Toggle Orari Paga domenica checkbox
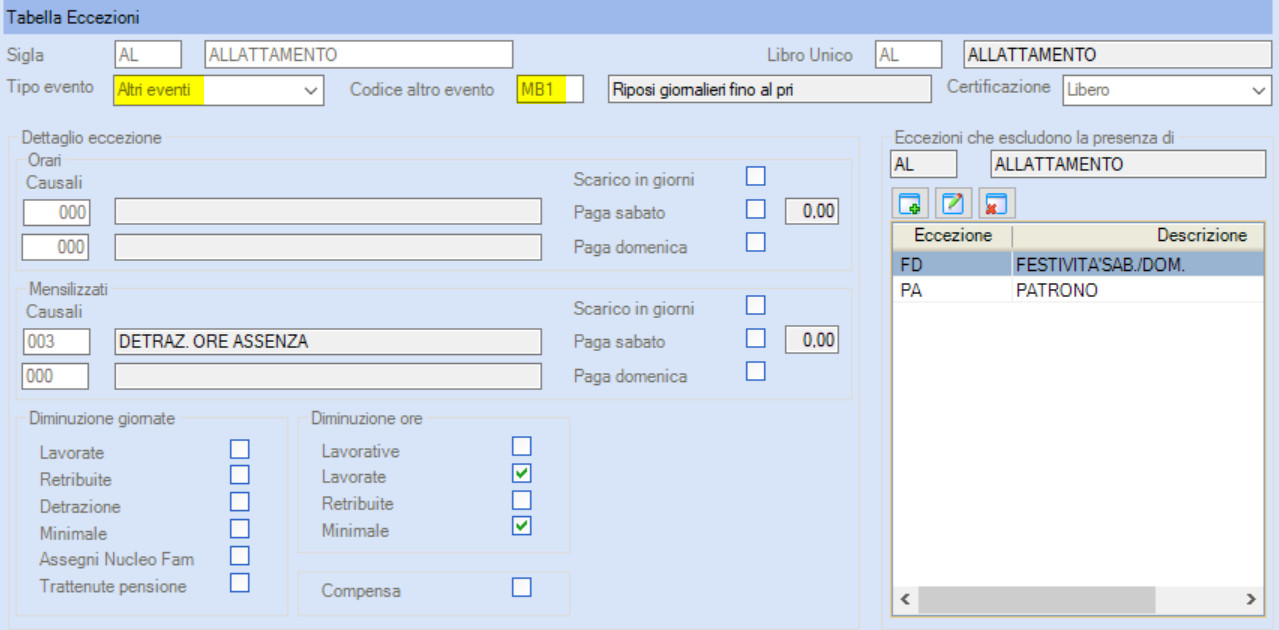1279x630 pixels. 756,242
